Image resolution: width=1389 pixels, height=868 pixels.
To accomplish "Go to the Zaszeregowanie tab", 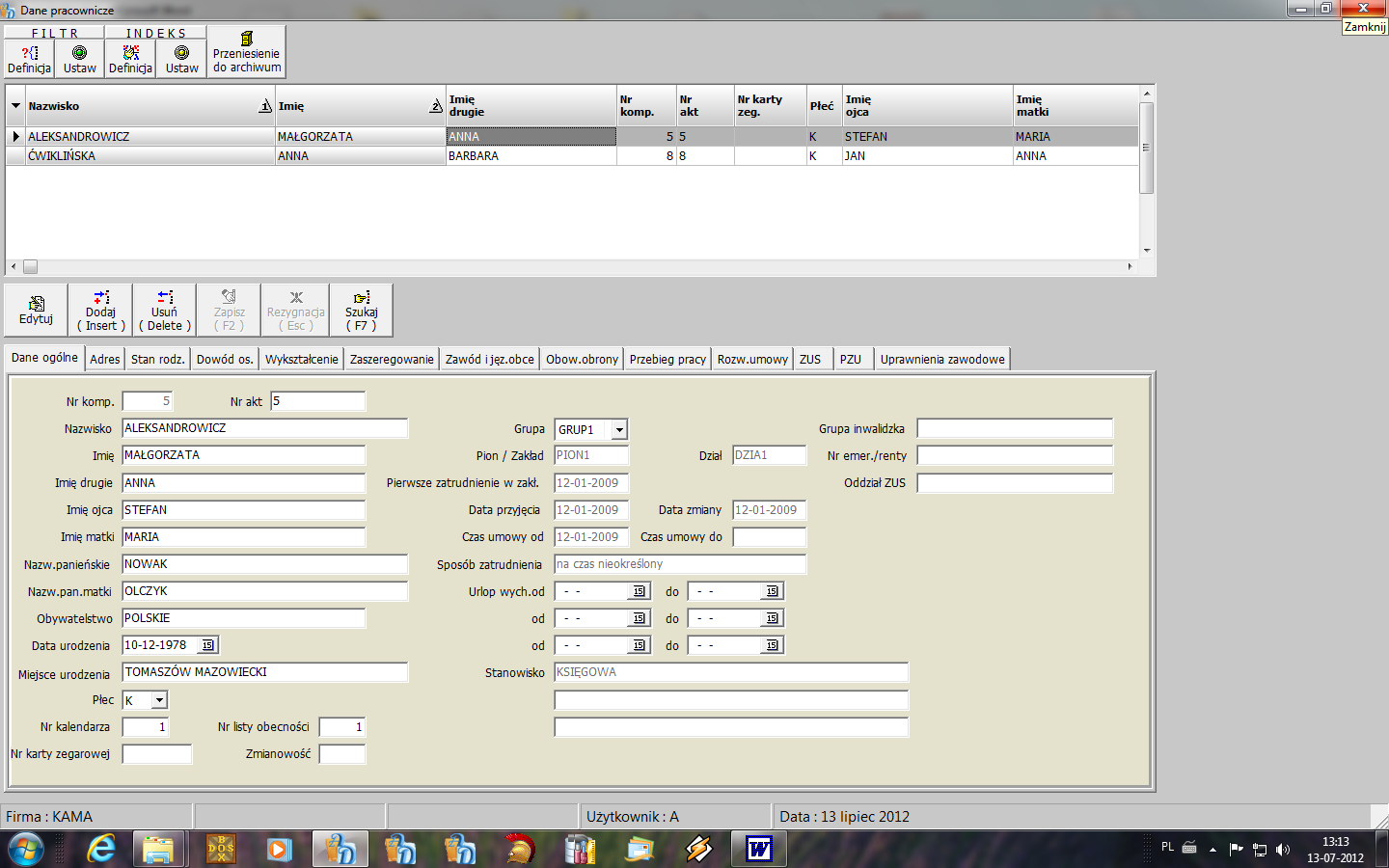I will pos(392,359).
